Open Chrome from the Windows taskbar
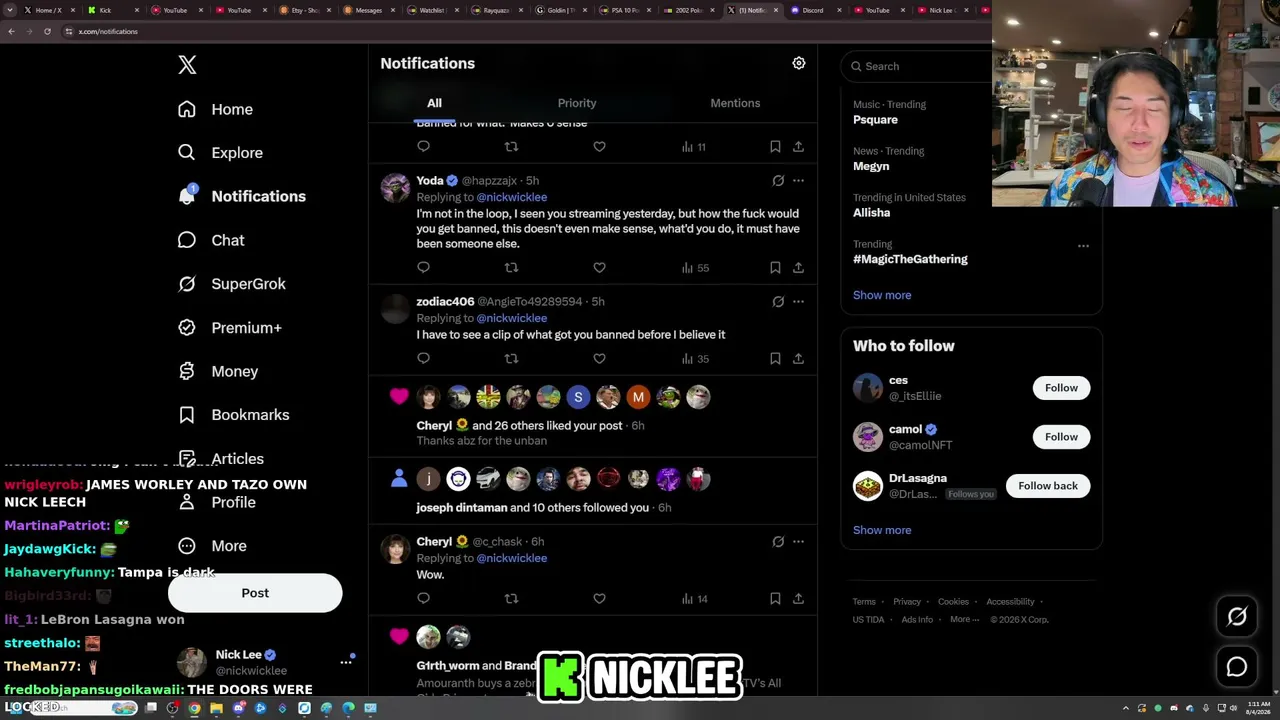 click(194, 708)
